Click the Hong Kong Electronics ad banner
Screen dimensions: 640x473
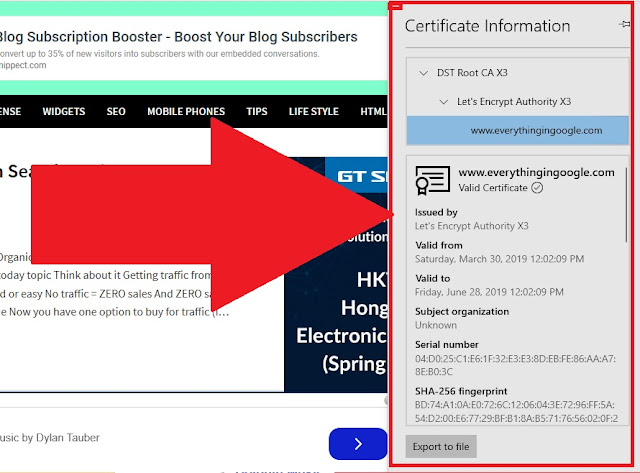336,274
